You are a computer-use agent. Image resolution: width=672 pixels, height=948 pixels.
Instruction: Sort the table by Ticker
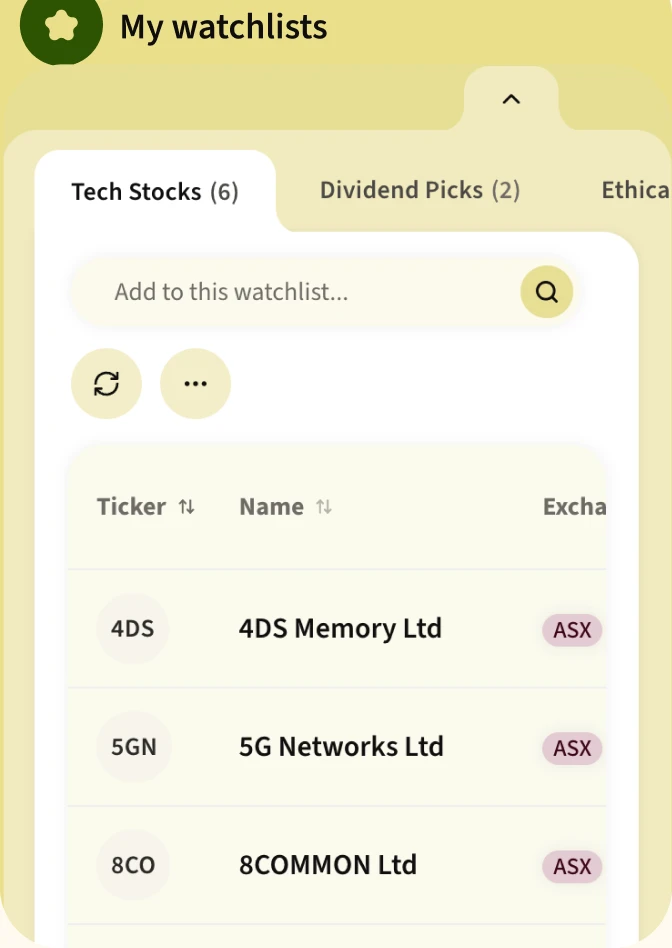pos(146,507)
